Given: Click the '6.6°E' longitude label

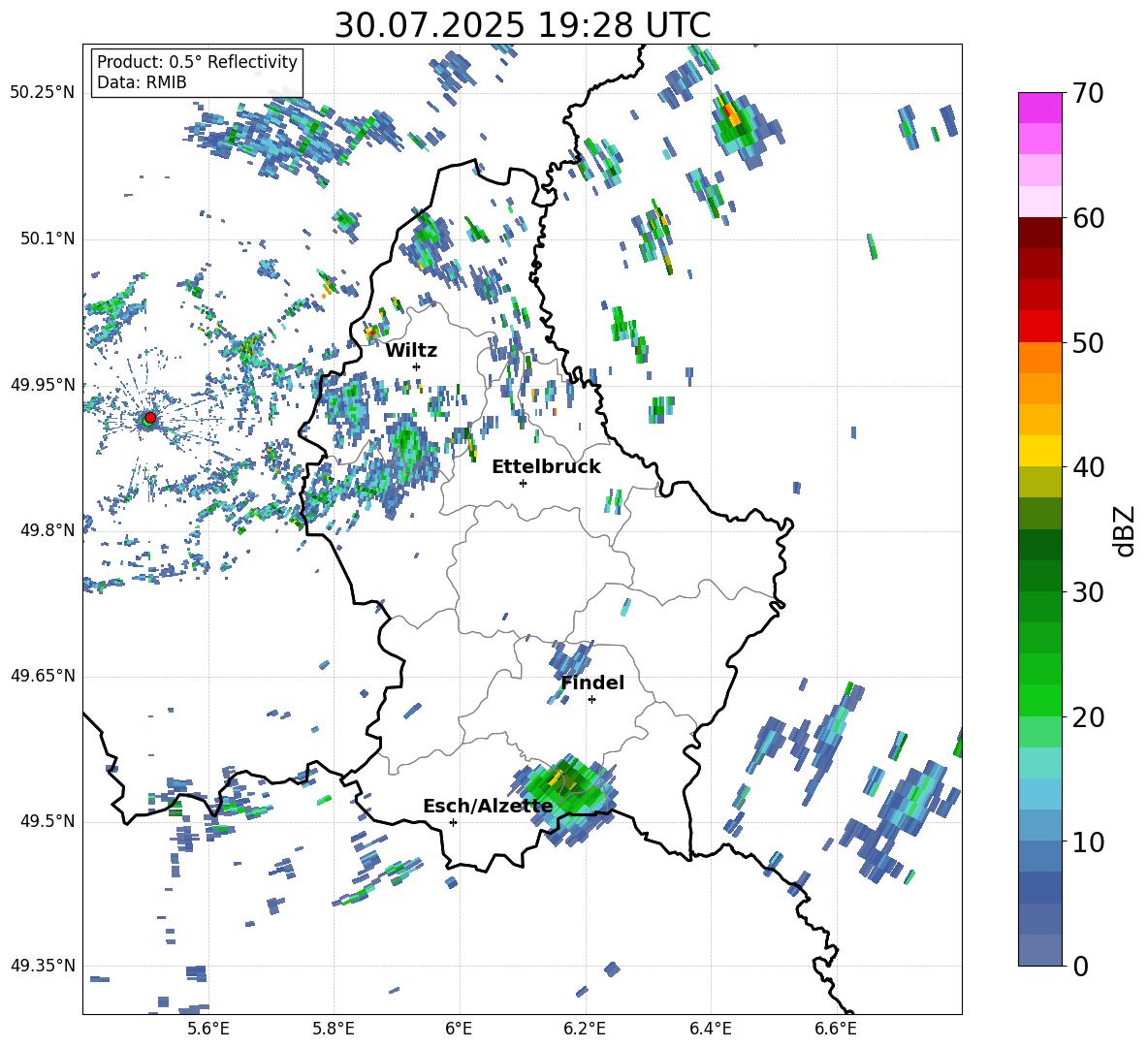Looking at the screenshot, I should pos(836,1029).
